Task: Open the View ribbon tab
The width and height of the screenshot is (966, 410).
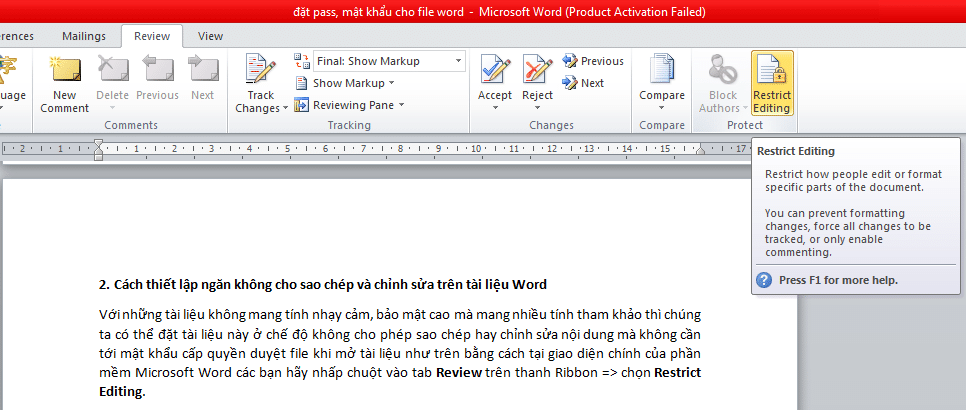Action: 210,36
